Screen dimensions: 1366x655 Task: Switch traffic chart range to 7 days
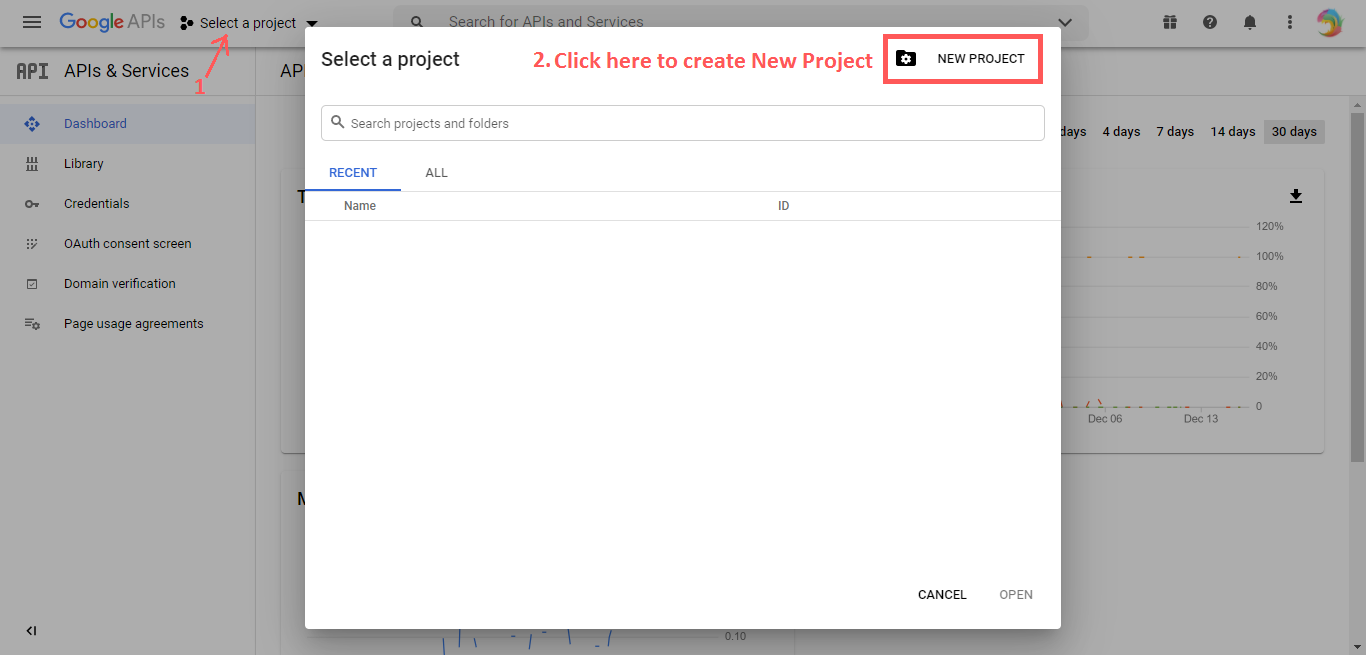point(1174,131)
